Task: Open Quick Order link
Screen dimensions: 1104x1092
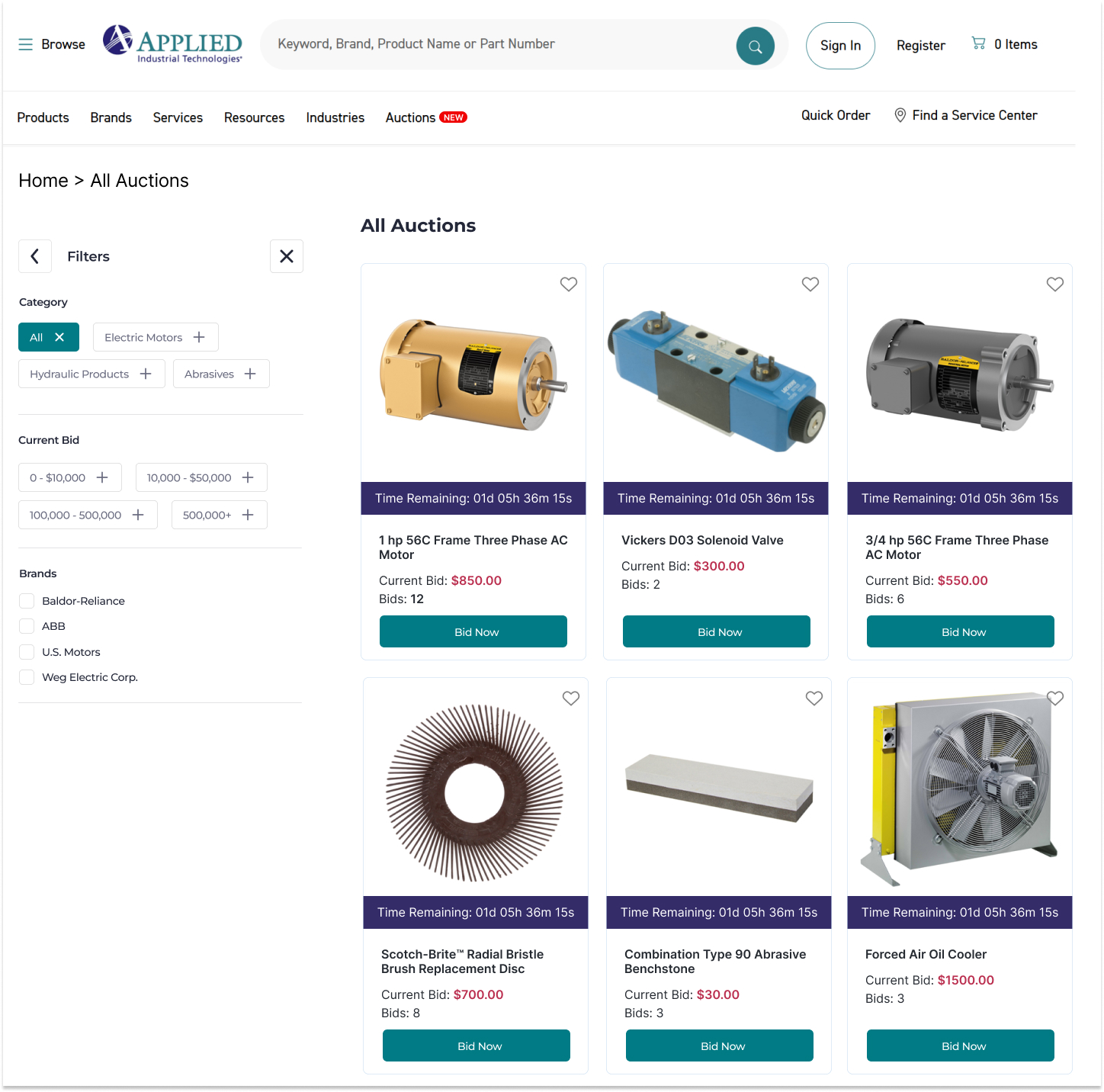Action: point(836,115)
